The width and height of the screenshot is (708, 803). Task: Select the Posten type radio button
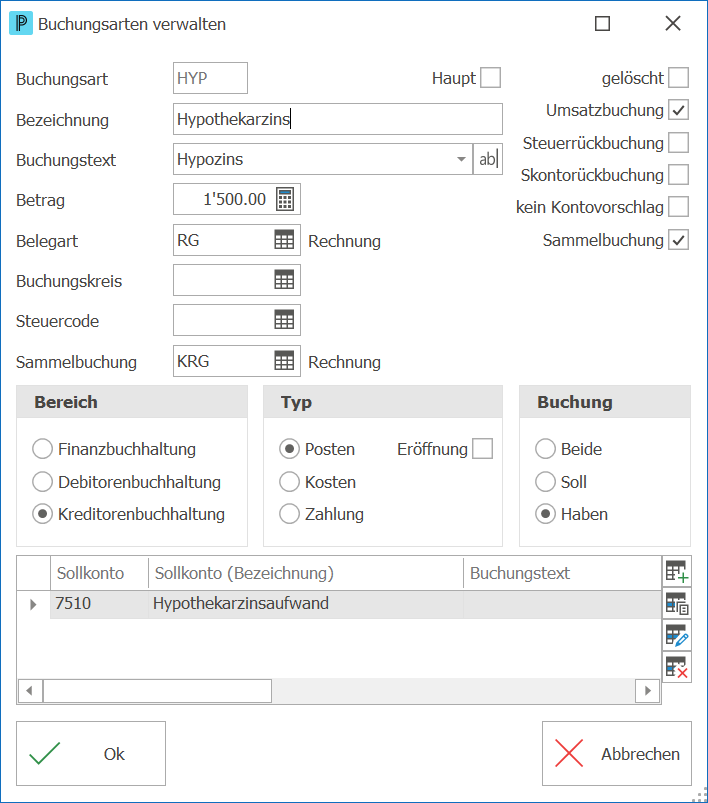click(289, 449)
